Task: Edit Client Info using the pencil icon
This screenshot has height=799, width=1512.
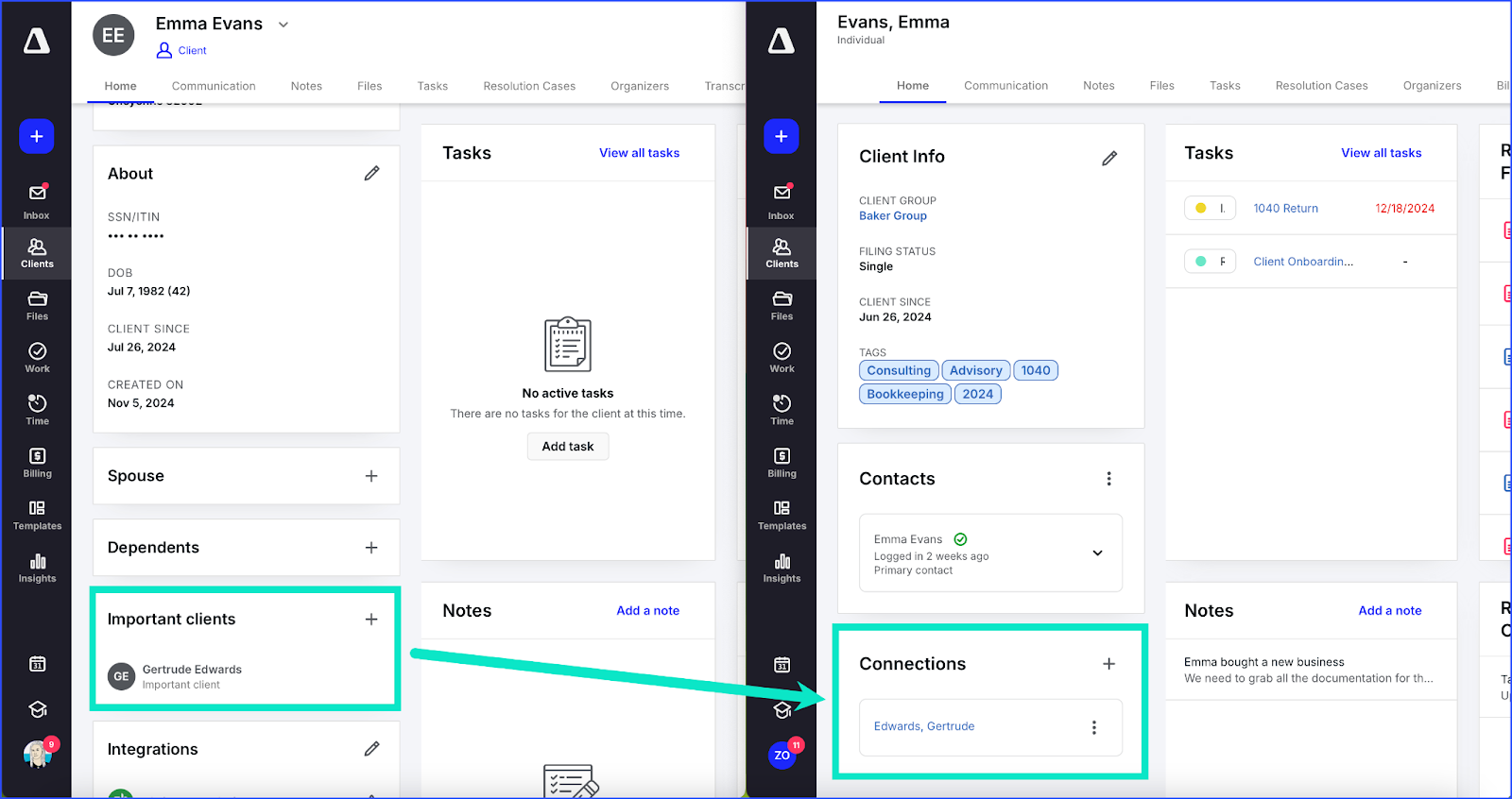Action: click(1109, 159)
